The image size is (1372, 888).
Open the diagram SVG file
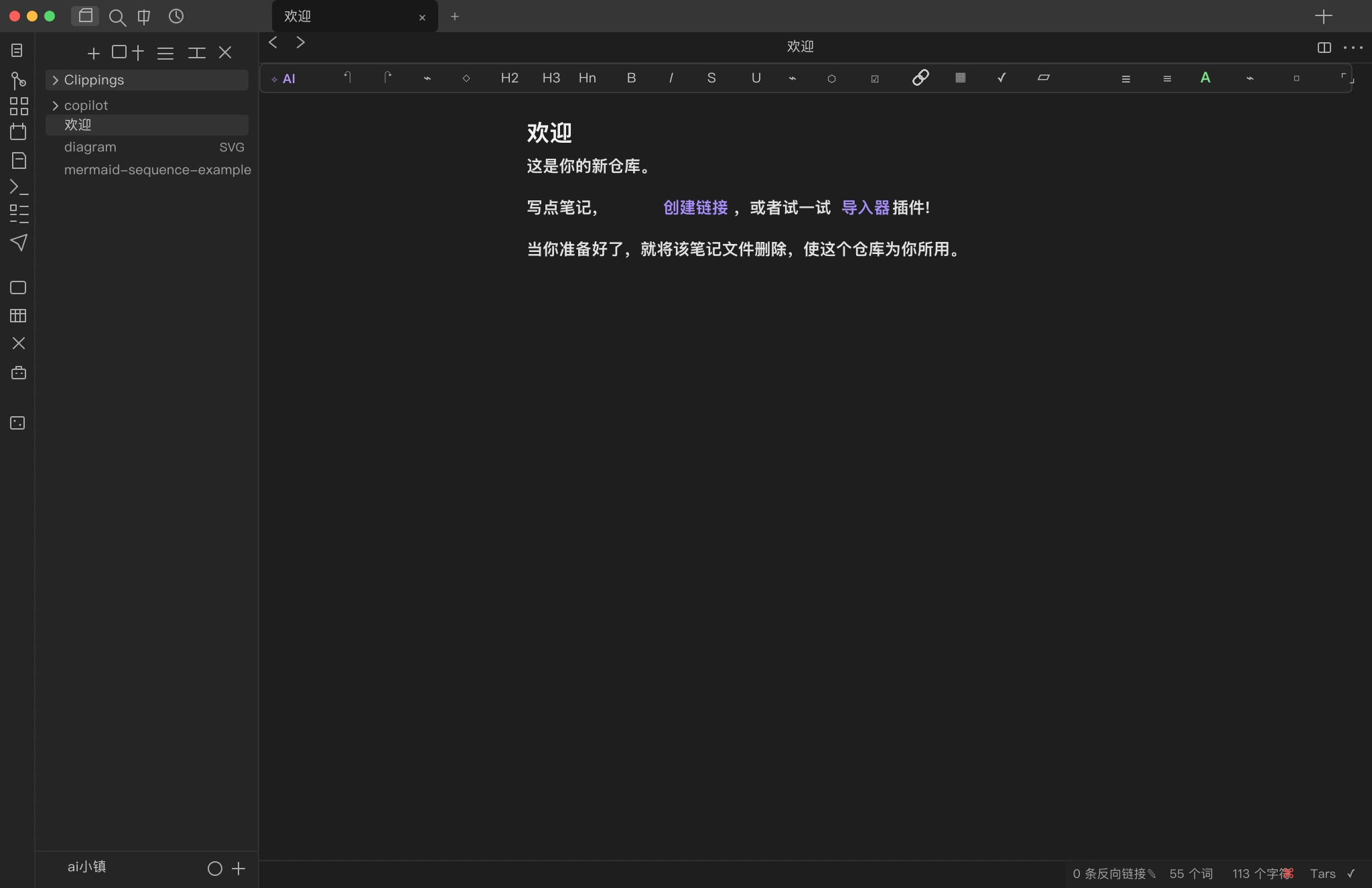coord(147,147)
